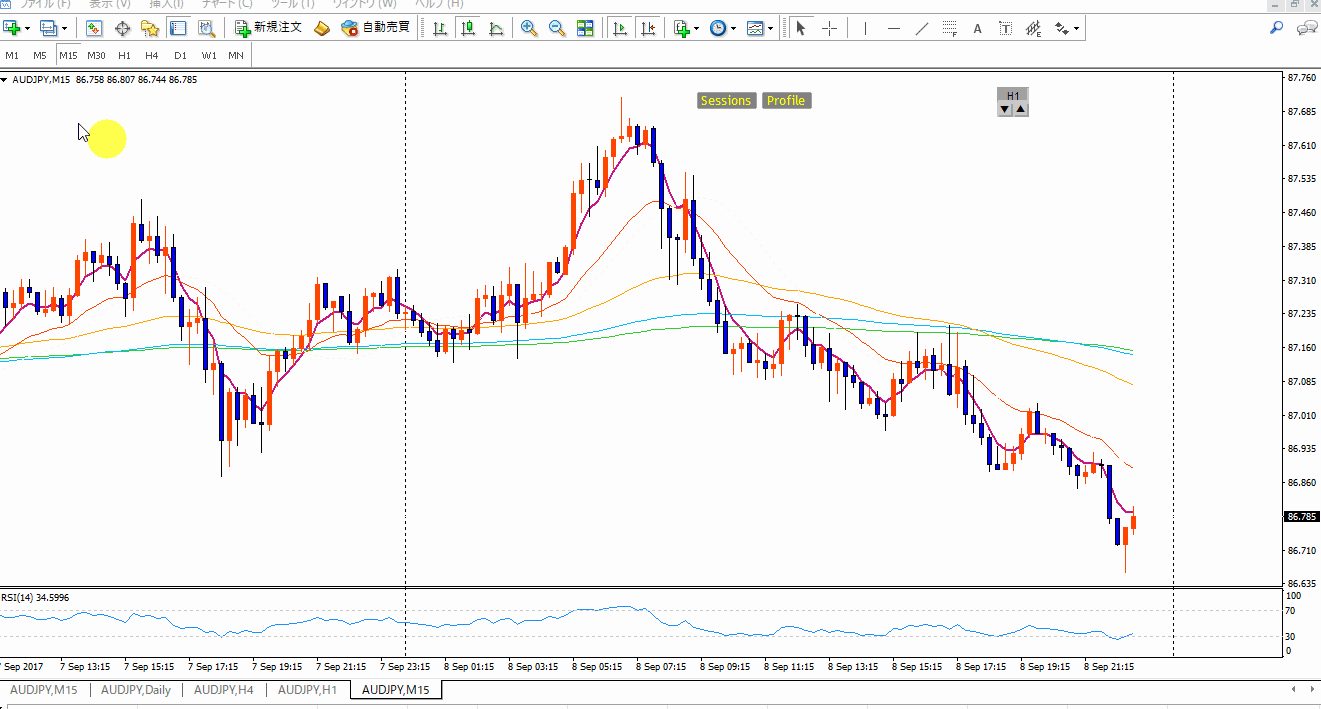The width and height of the screenshot is (1321, 709).
Task: Click the zoom out magnifier icon
Action: 557,28
